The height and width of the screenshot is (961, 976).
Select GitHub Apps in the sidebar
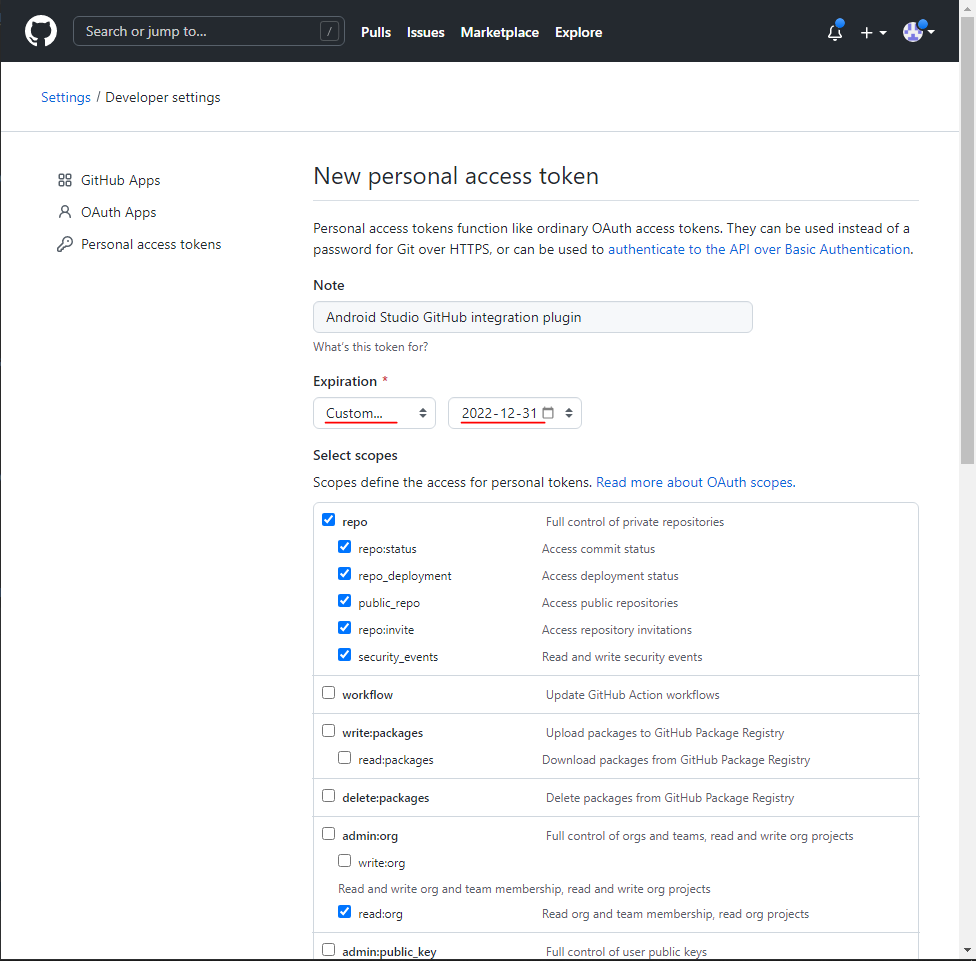point(121,180)
